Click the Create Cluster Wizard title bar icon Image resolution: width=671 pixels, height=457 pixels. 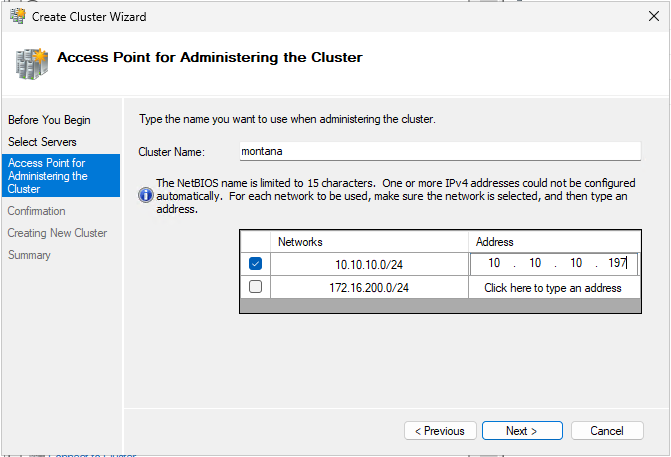coord(18,17)
